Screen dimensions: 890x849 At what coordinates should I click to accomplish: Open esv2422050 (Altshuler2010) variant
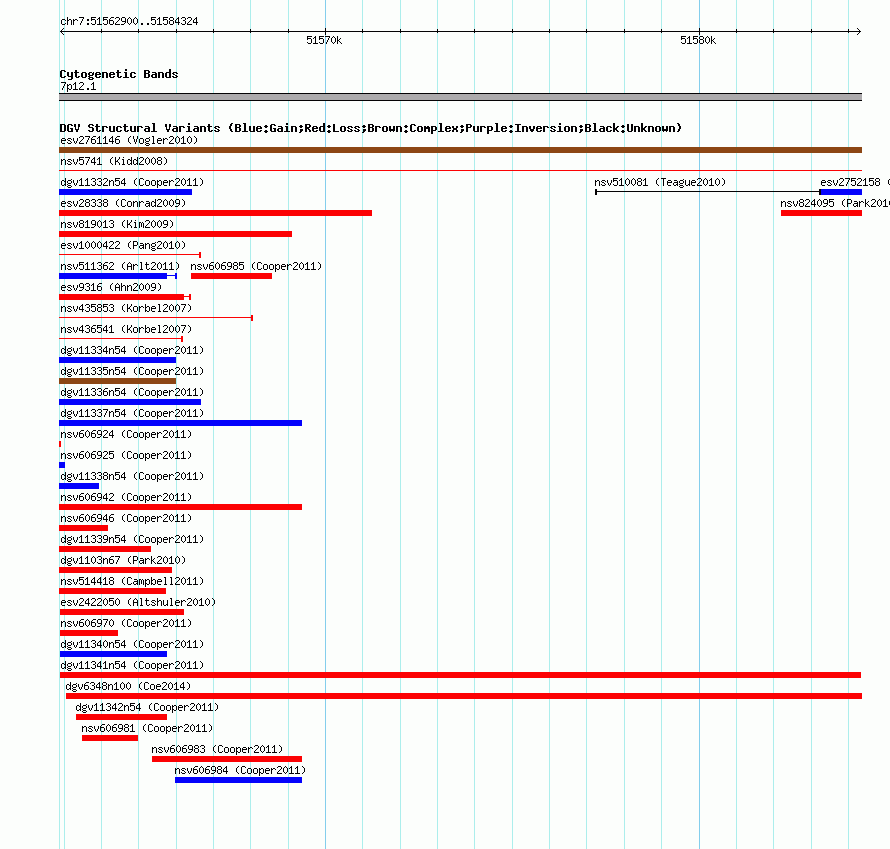[x=138, y=602]
